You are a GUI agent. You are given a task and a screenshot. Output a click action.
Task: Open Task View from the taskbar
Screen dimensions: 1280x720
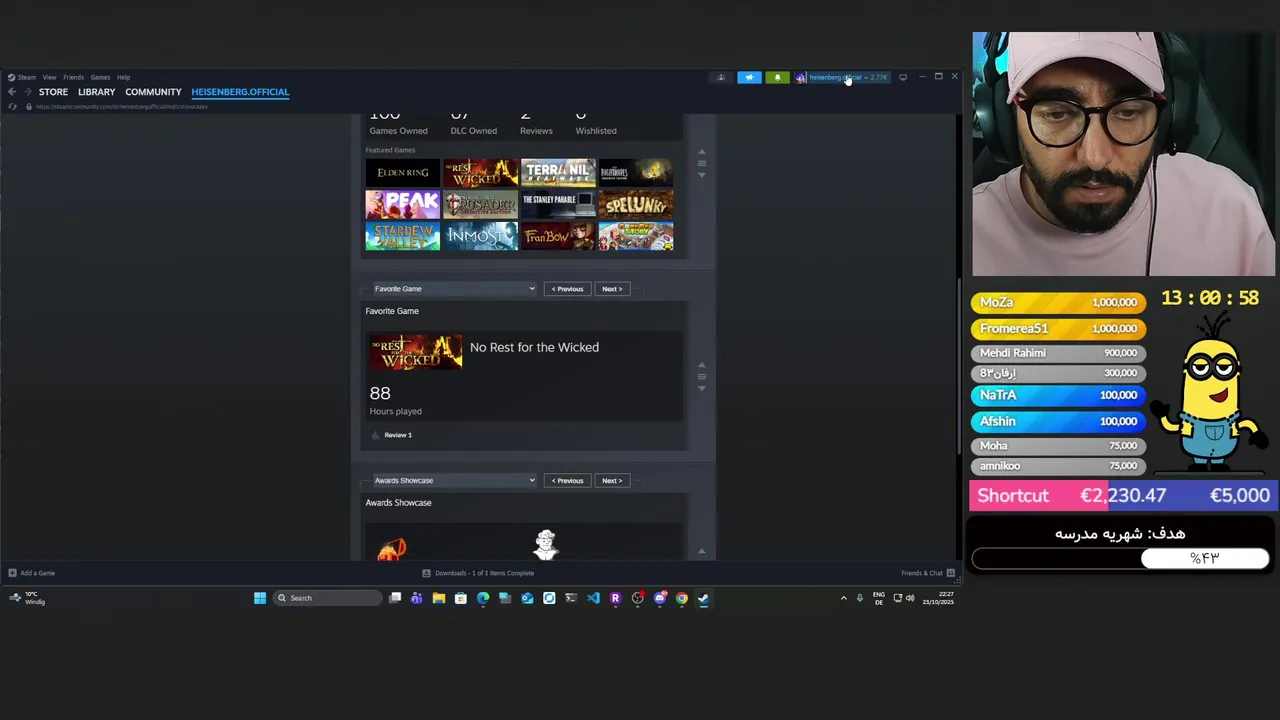point(395,598)
